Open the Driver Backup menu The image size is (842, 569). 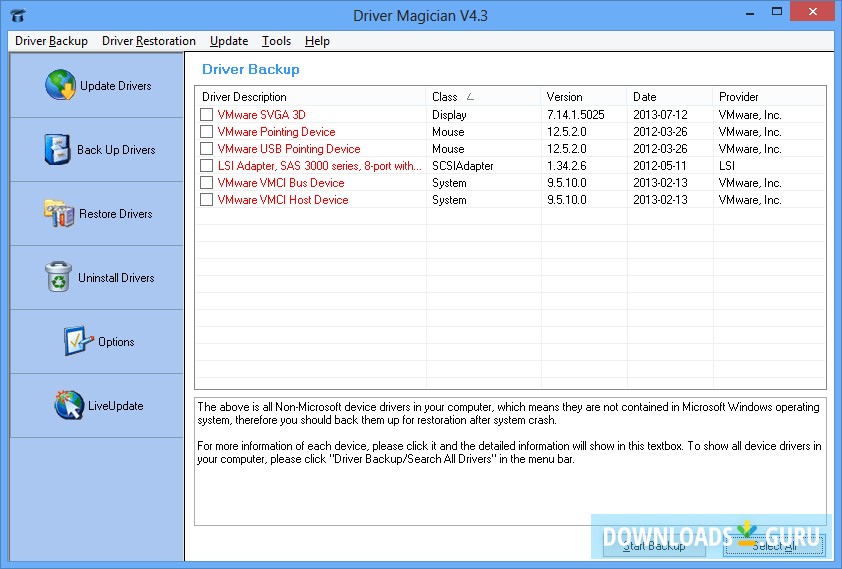coord(51,41)
